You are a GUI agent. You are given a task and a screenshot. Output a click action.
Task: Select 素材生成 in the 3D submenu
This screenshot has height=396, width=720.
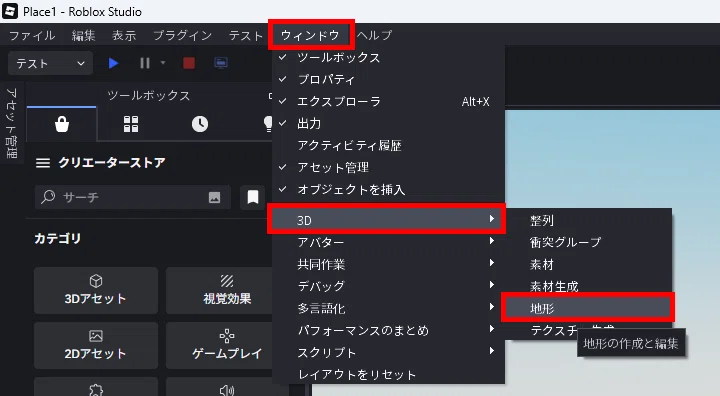pyautogui.click(x=589, y=286)
